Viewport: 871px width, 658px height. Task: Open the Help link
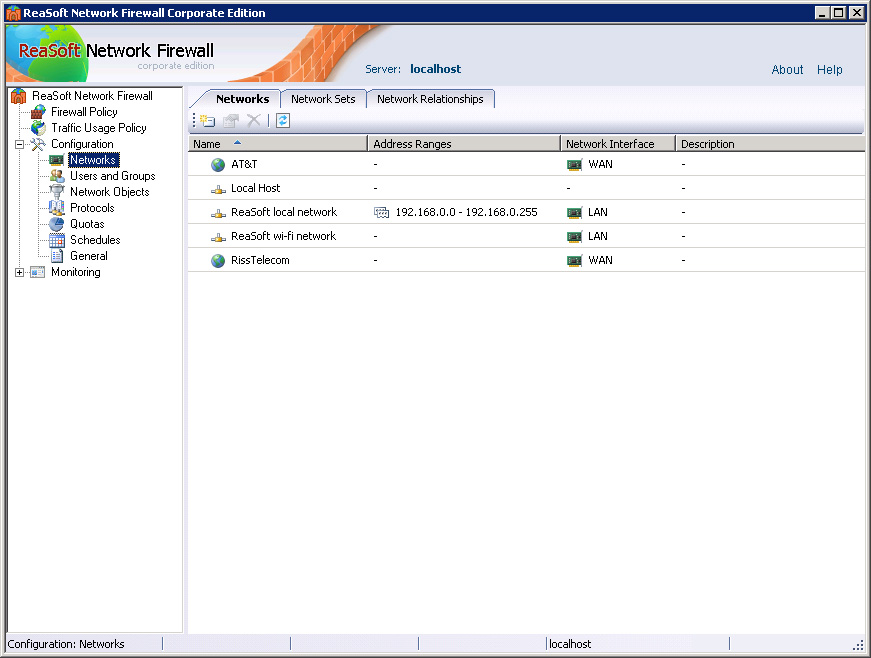[829, 69]
